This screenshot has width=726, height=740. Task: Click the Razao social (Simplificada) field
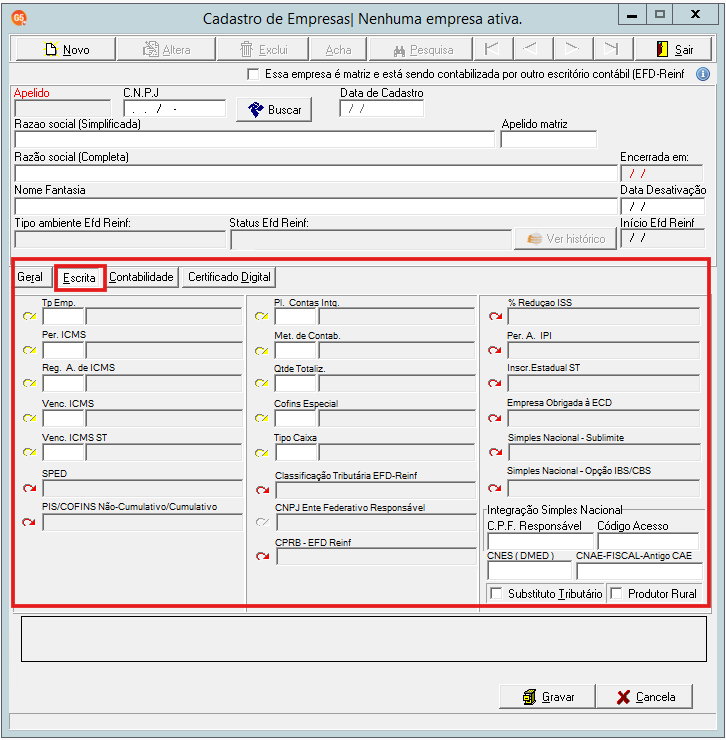(254, 140)
